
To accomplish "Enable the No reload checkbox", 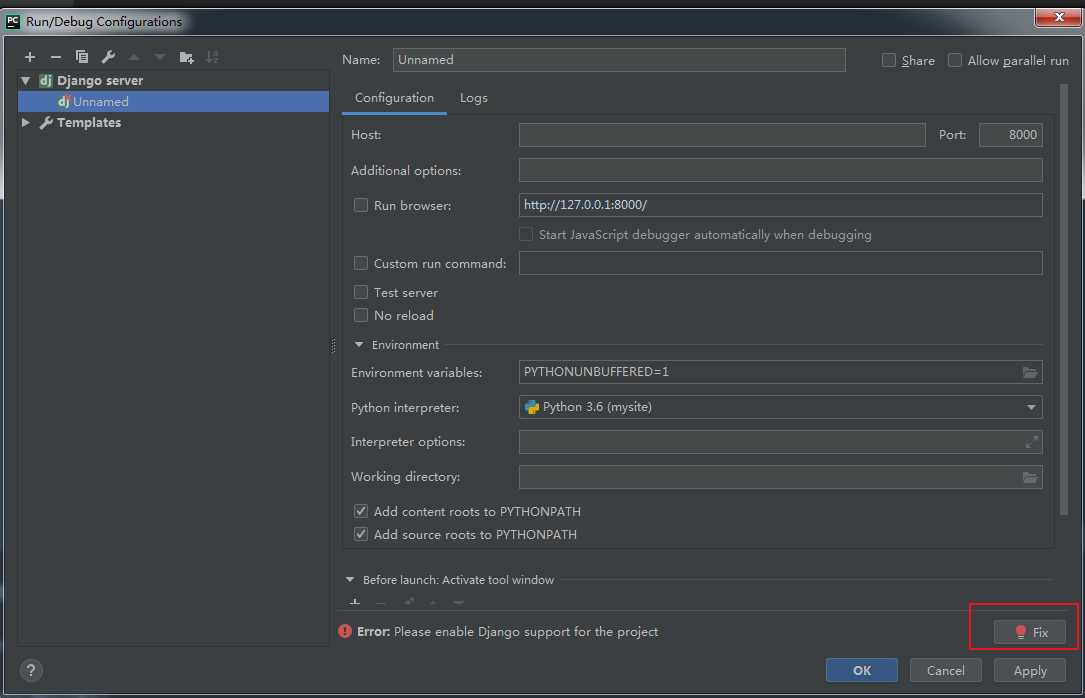I will click(x=361, y=315).
